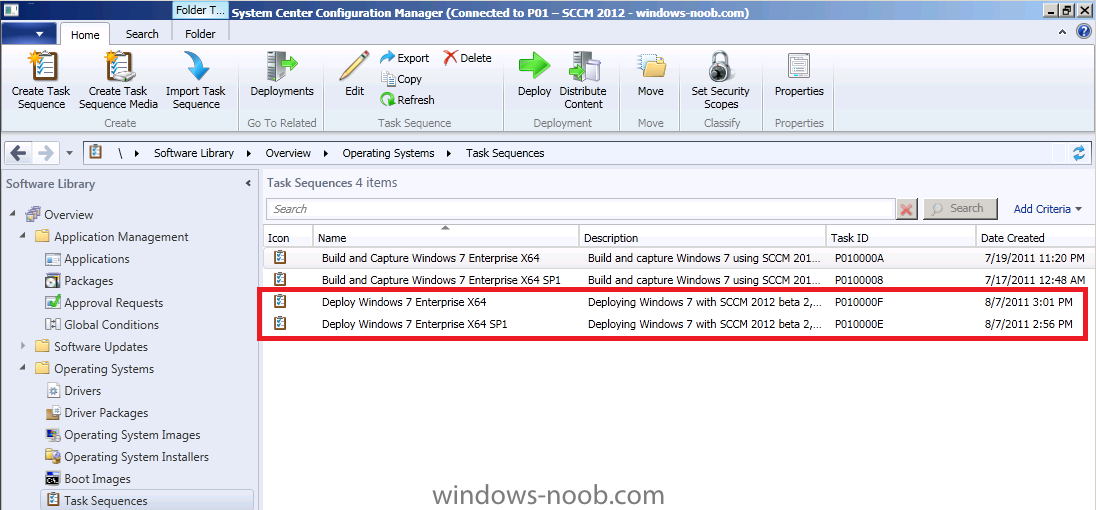Select Deploy Windows 7 Enterprise X64 row

pyautogui.click(x=677, y=302)
